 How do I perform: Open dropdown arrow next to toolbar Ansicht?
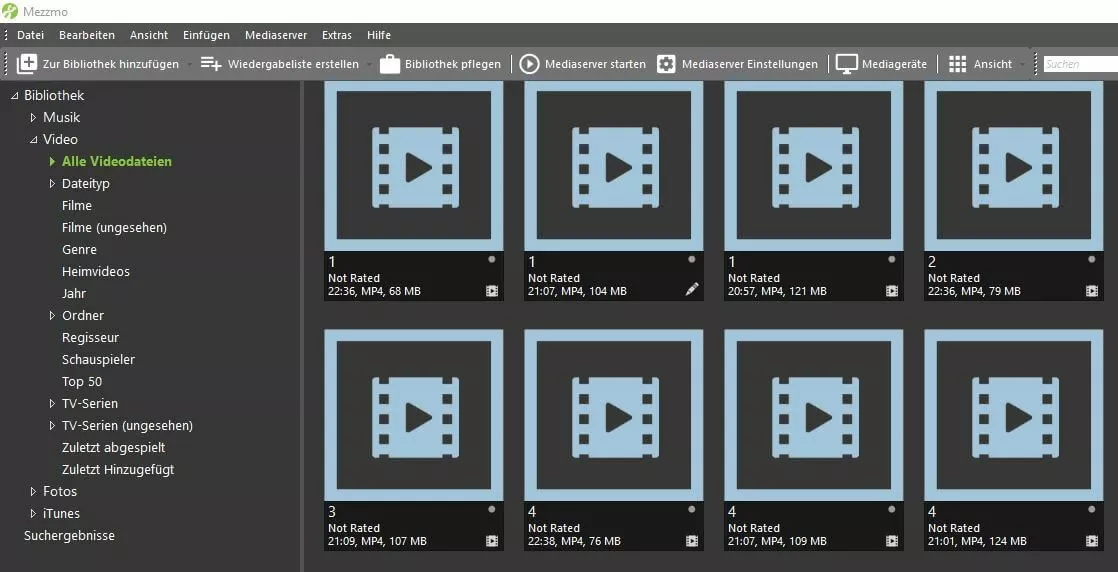pyautogui.click(x=1022, y=64)
